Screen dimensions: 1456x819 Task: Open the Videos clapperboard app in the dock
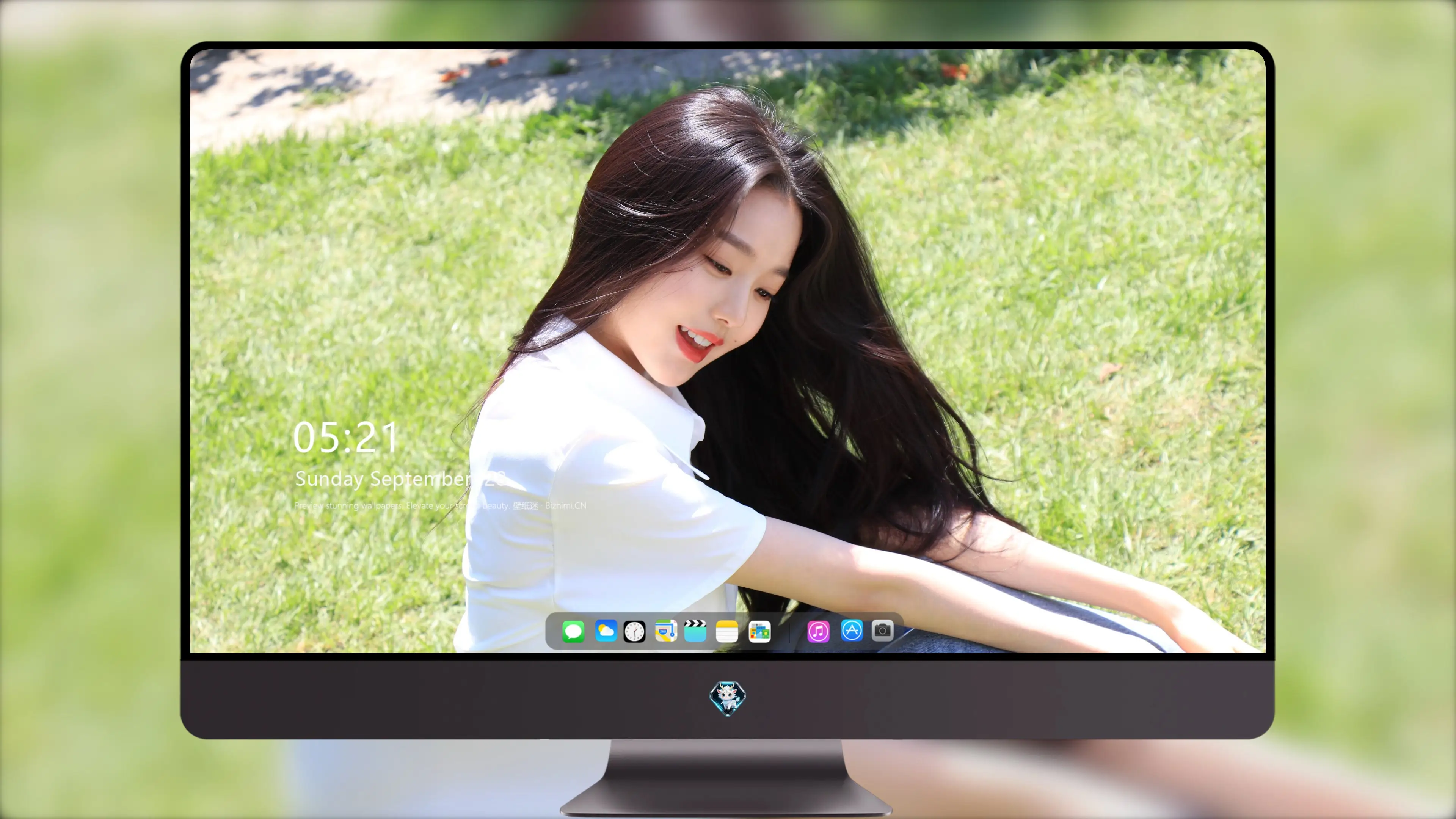pyautogui.click(x=695, y=631)
